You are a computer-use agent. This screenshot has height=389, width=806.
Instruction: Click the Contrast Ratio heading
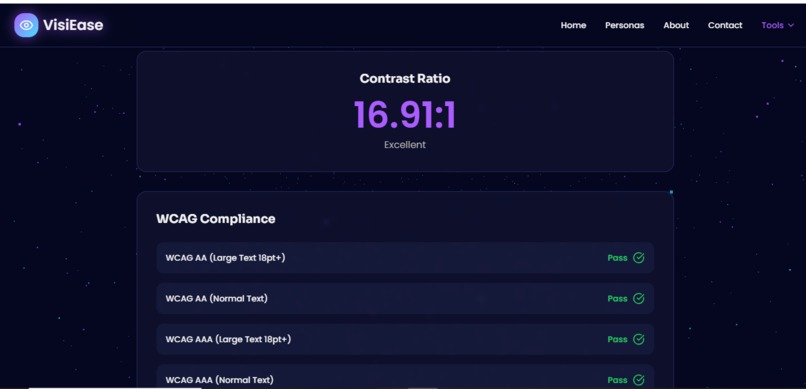coord(405,79)
